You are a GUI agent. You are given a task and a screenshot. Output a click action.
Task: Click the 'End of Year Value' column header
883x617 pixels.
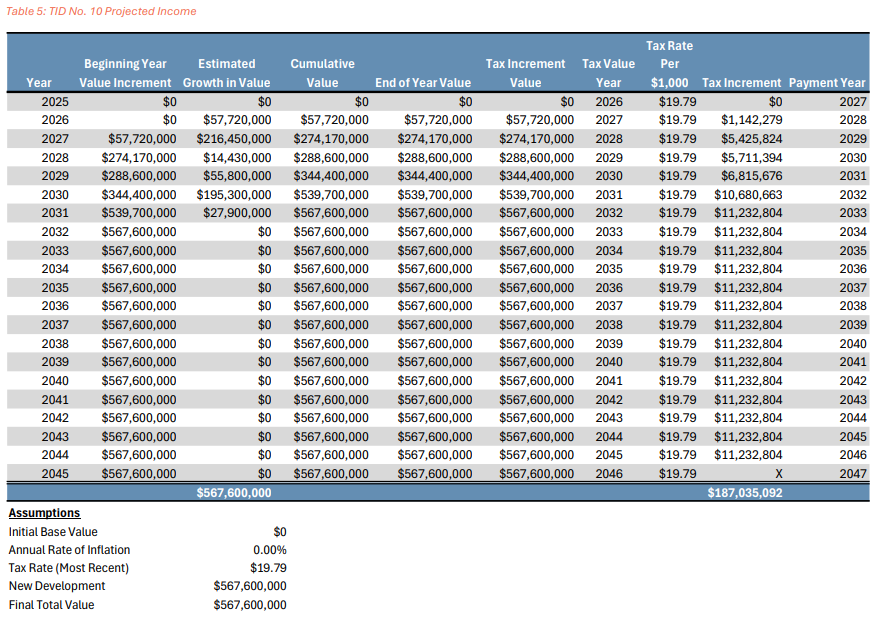[423, 83]
